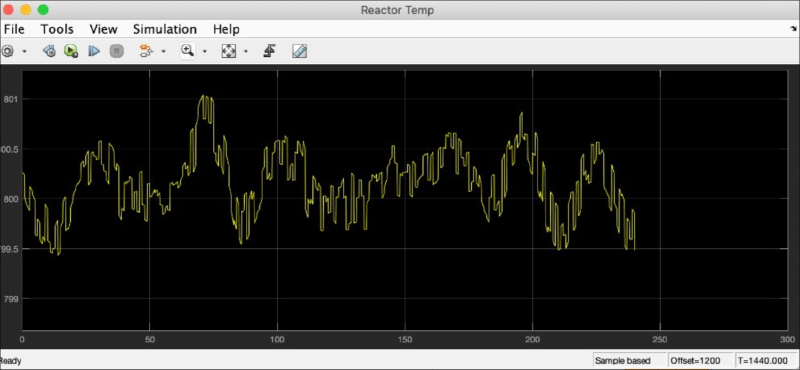
Task: Open the Simulation menu
Action: (165, 29)
